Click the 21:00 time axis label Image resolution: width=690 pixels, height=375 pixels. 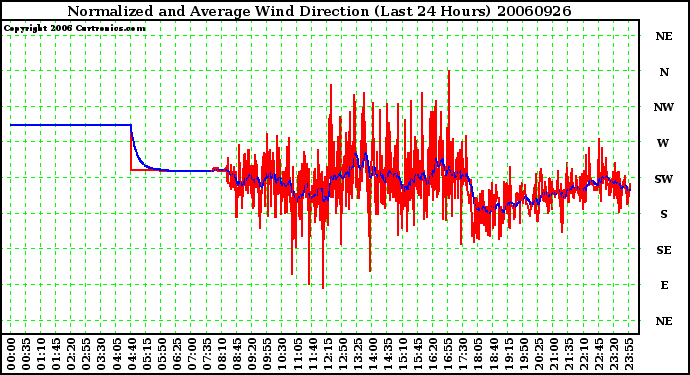(553, 354)
